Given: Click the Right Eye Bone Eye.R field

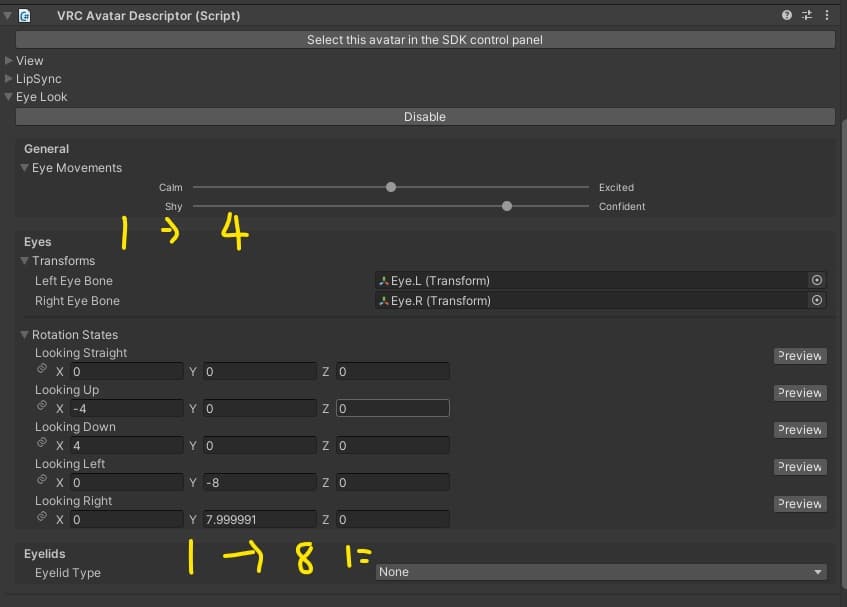Looking at the screenshot, I should (x=591, y=300).
